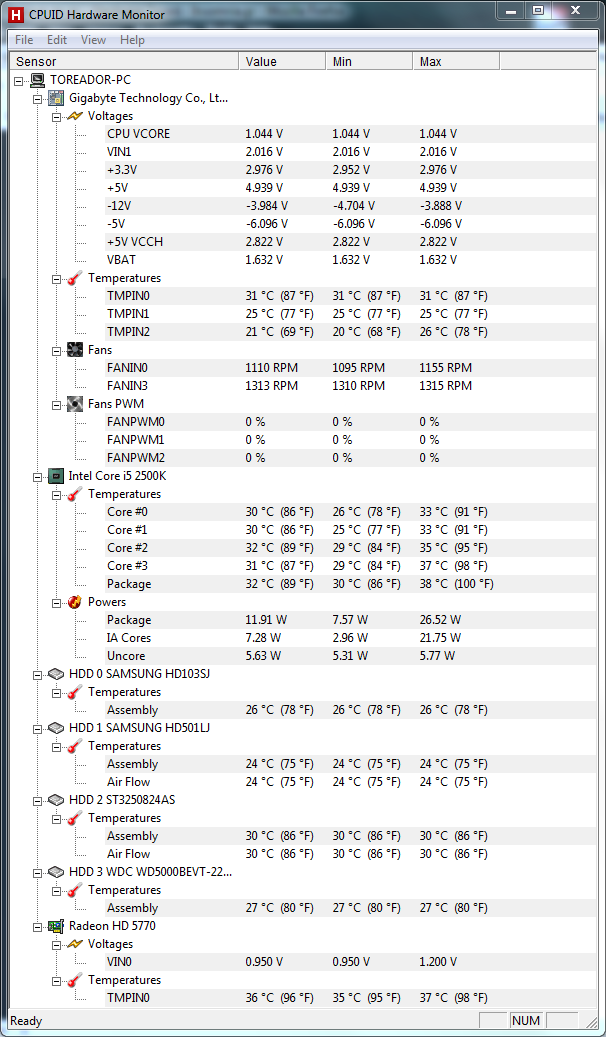Image resolution: width=606 pixels, height=1037 pixels.
Task: Collapse the HDD 2 ST3250824AS node
Action: [38, 800]
